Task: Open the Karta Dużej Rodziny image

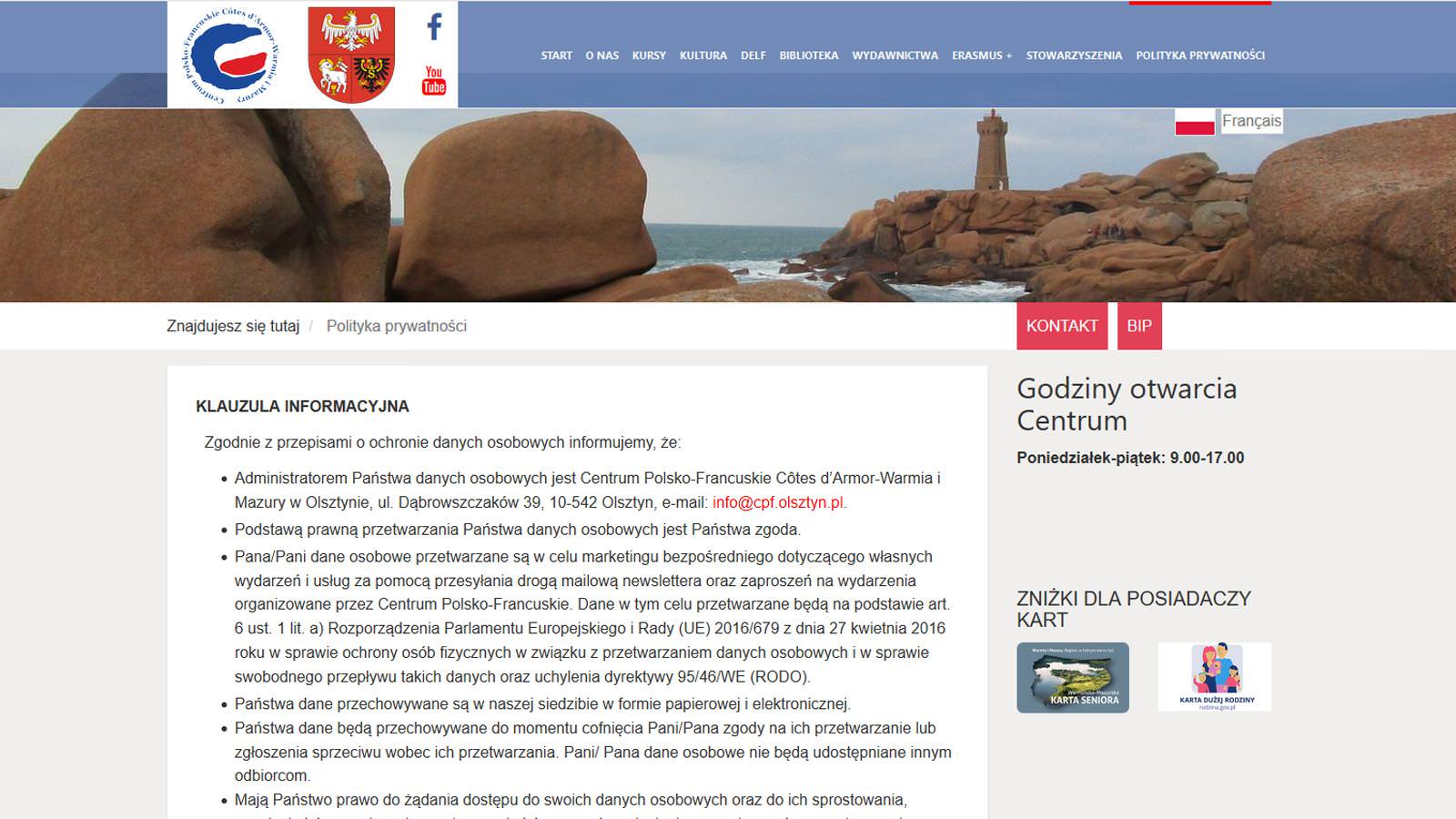Action: click(1215, 677)
